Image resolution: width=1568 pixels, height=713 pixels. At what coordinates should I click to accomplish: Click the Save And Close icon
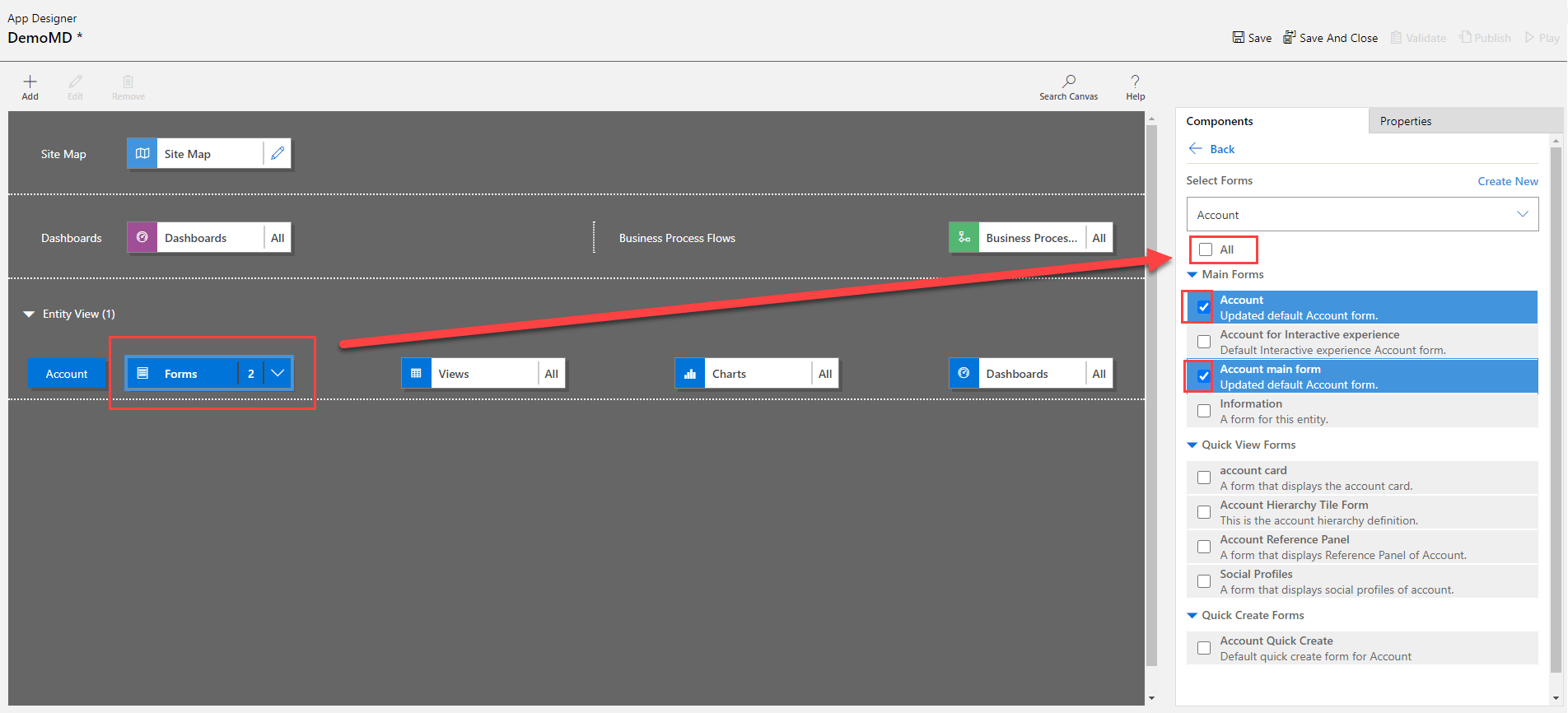[x=1289, y=37]
